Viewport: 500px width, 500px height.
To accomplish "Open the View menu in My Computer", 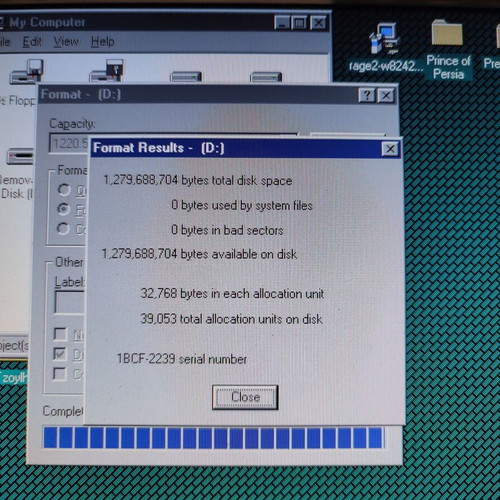I will (x=66, y=42).
